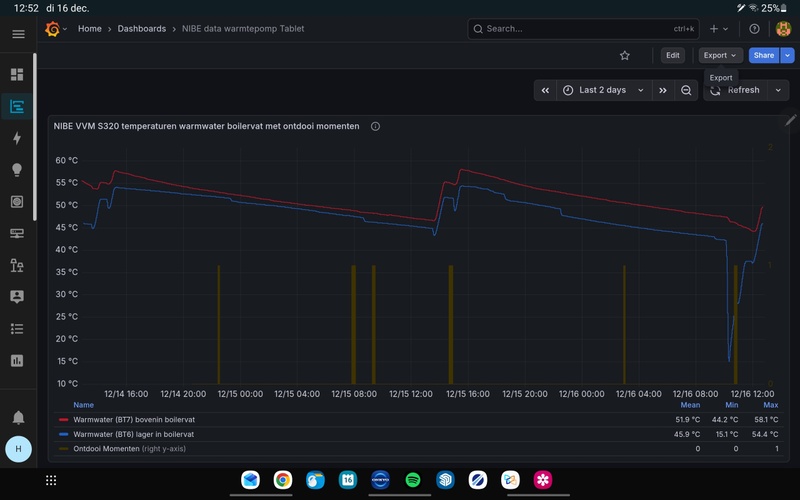Viewport: 800px width, 500px height.
Task: Click the 12/15 12:00 axis label
Action: tap(411, 394)
